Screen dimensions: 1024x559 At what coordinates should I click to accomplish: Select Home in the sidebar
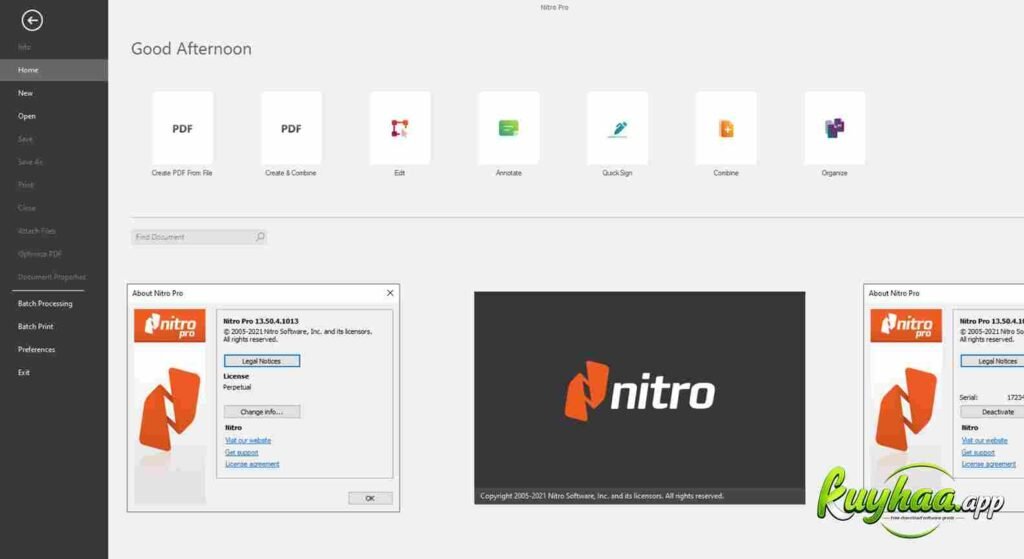54,70
